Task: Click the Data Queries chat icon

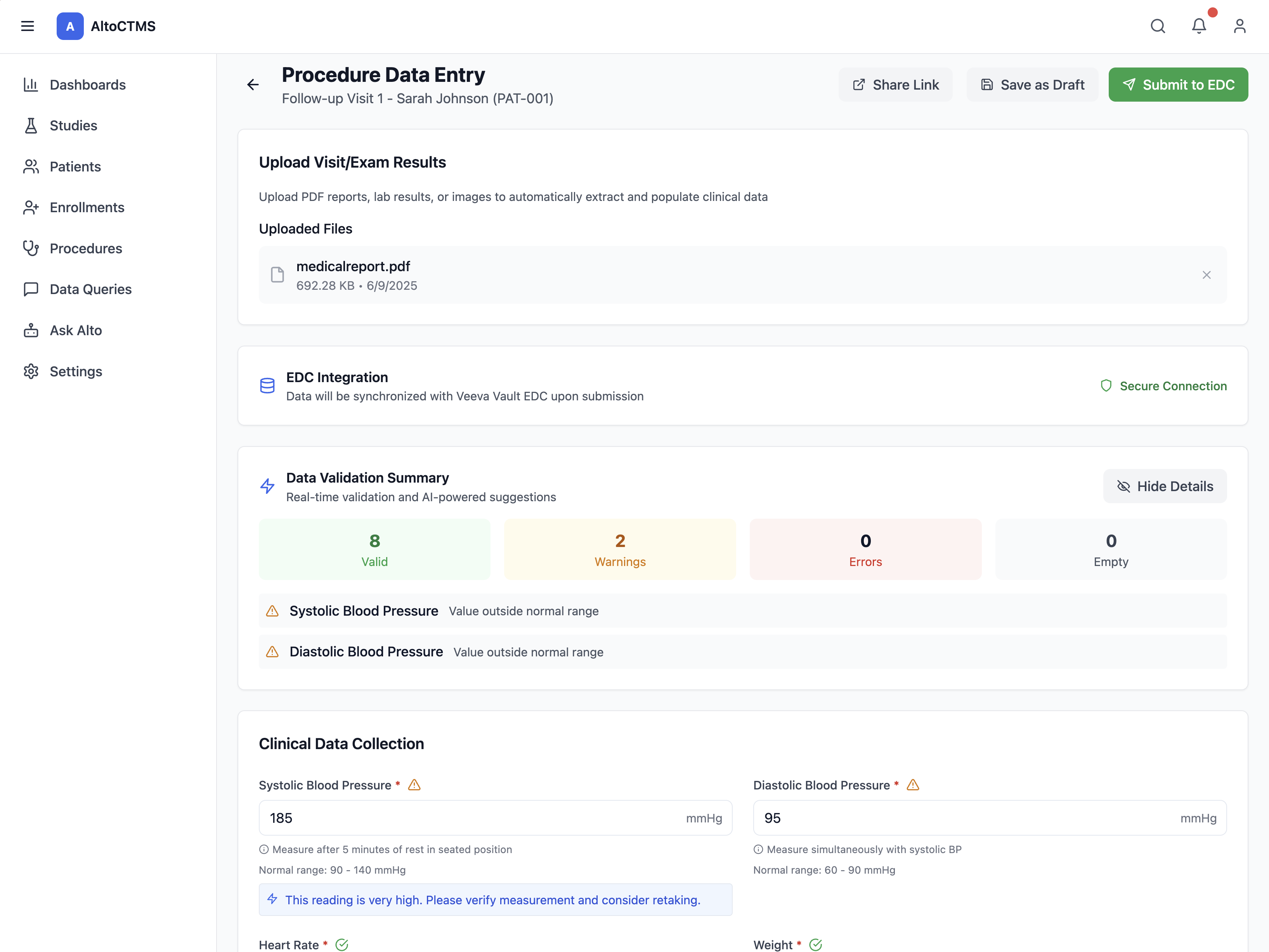Action: 31,289
